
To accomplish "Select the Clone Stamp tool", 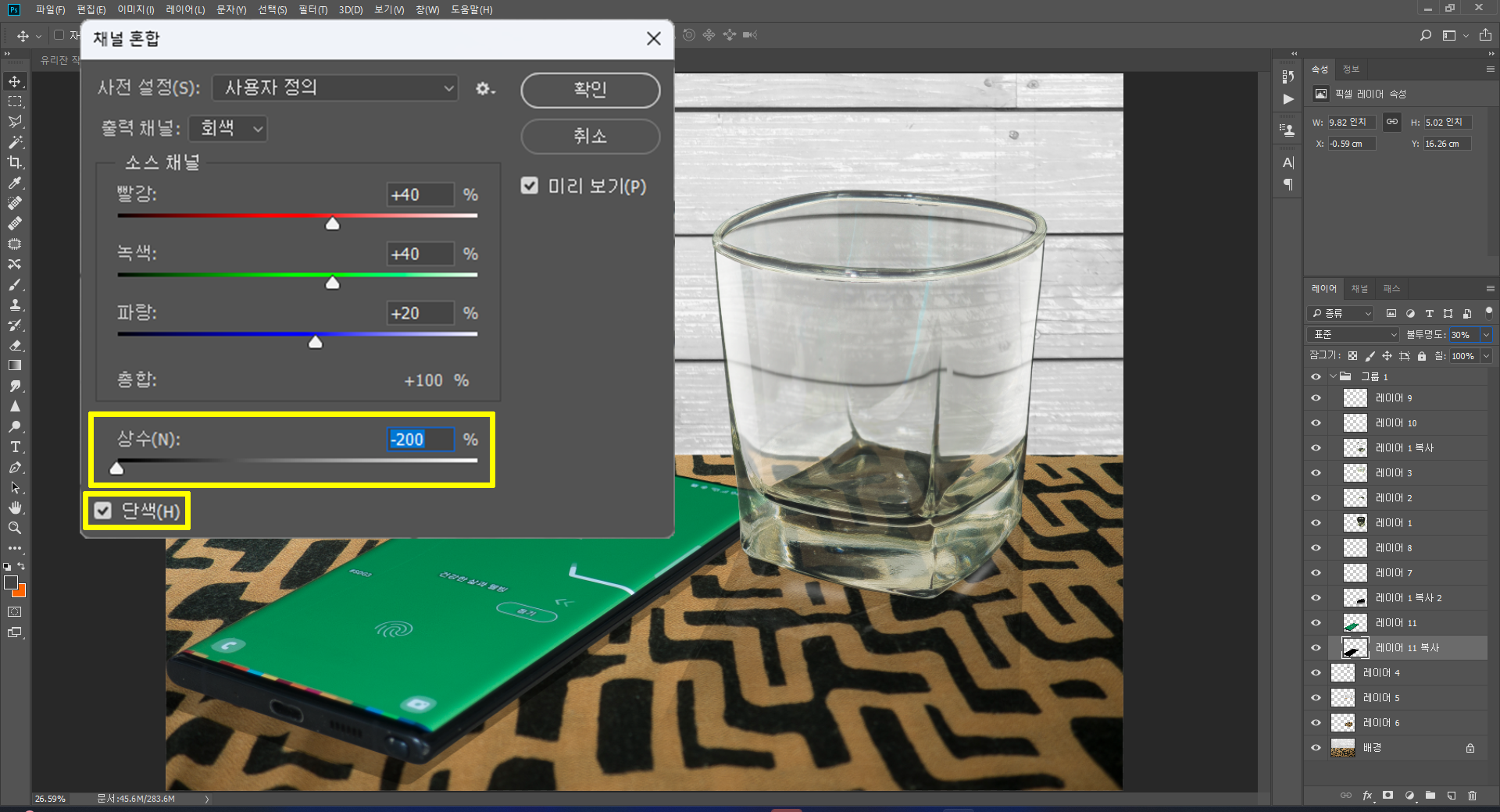I will 15,304.
